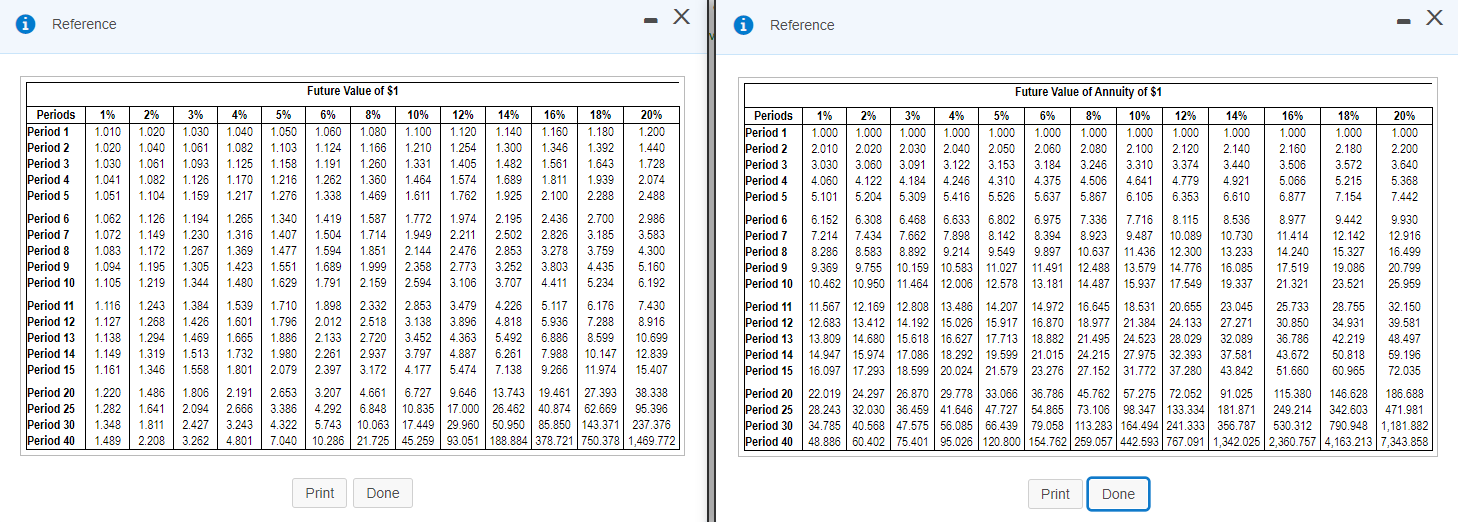Click 2,360.757 in the Annuity table
The image size is (1458, 522).
[x=1293, y=442]
